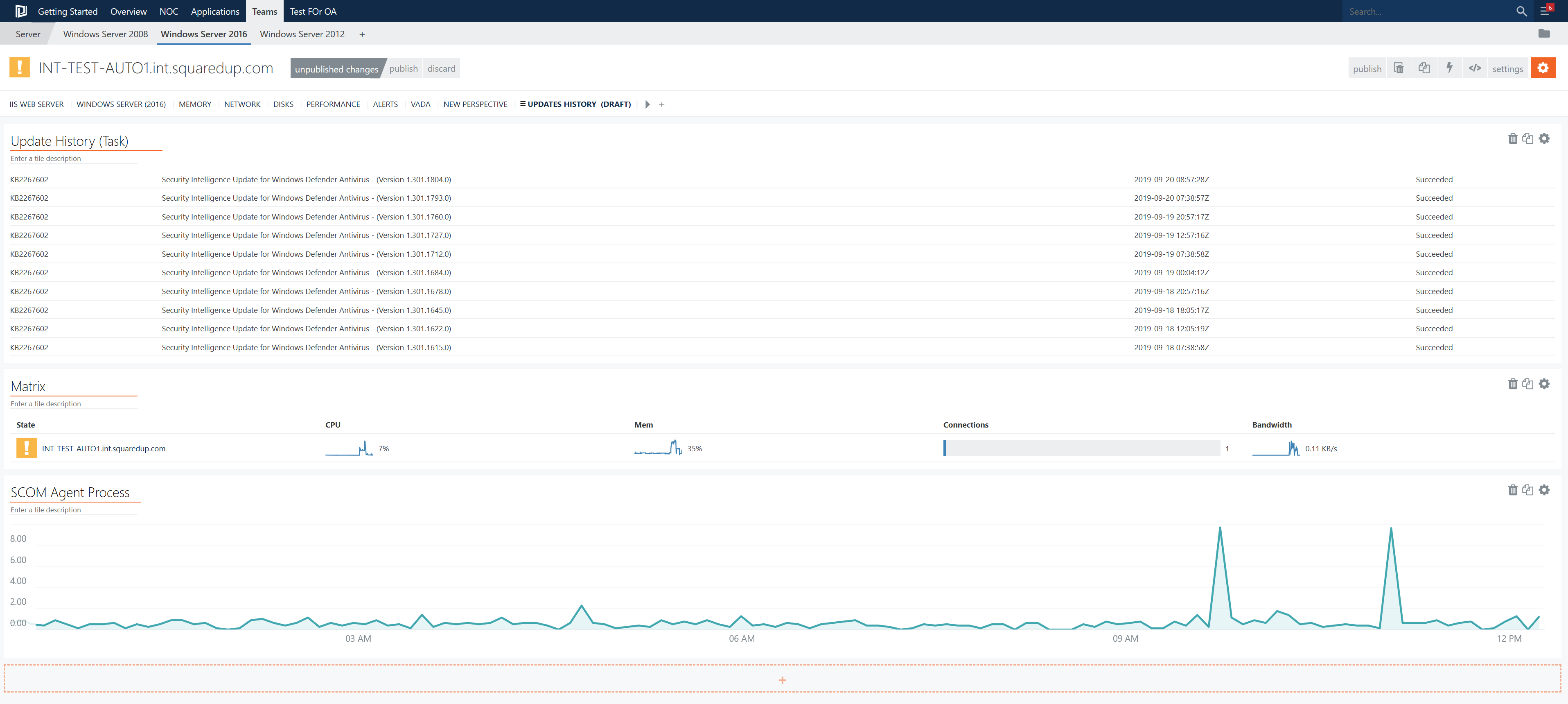
Task: Open the Updates History draft menu via its hamburger icon
Action: click(522, 104)
